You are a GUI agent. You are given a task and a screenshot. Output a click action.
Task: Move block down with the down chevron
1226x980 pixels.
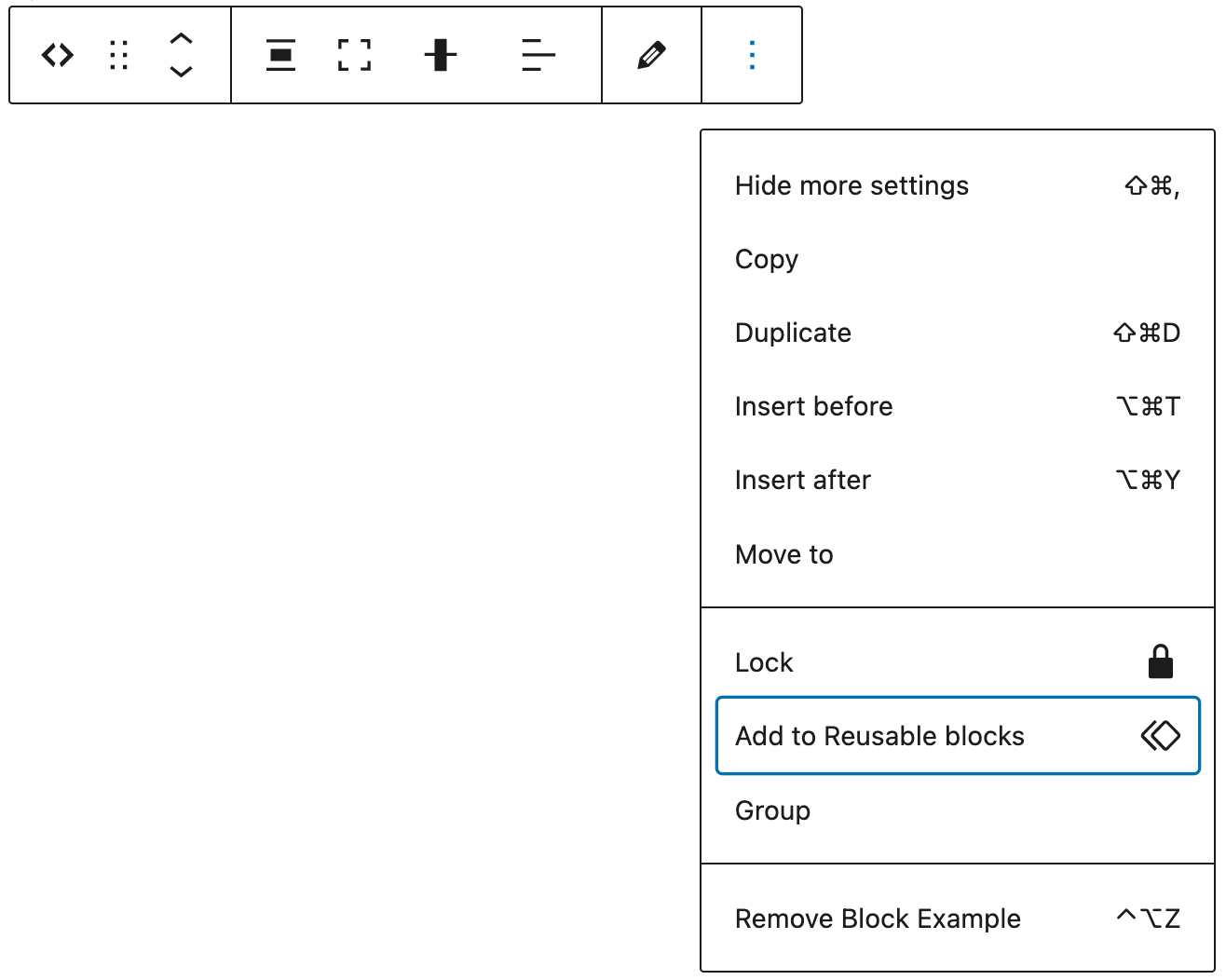181,72
